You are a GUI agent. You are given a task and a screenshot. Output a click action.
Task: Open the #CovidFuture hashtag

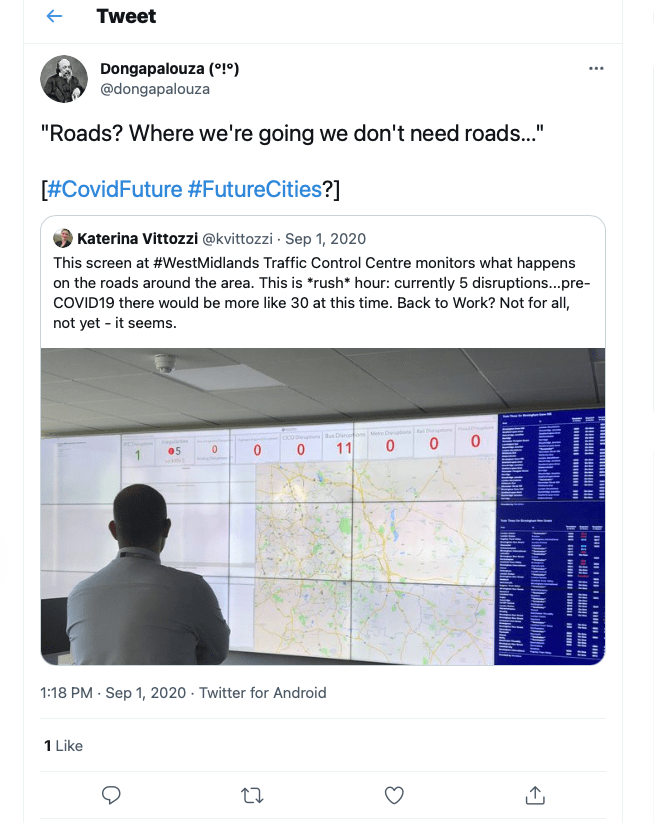click(x=115, y=189)
